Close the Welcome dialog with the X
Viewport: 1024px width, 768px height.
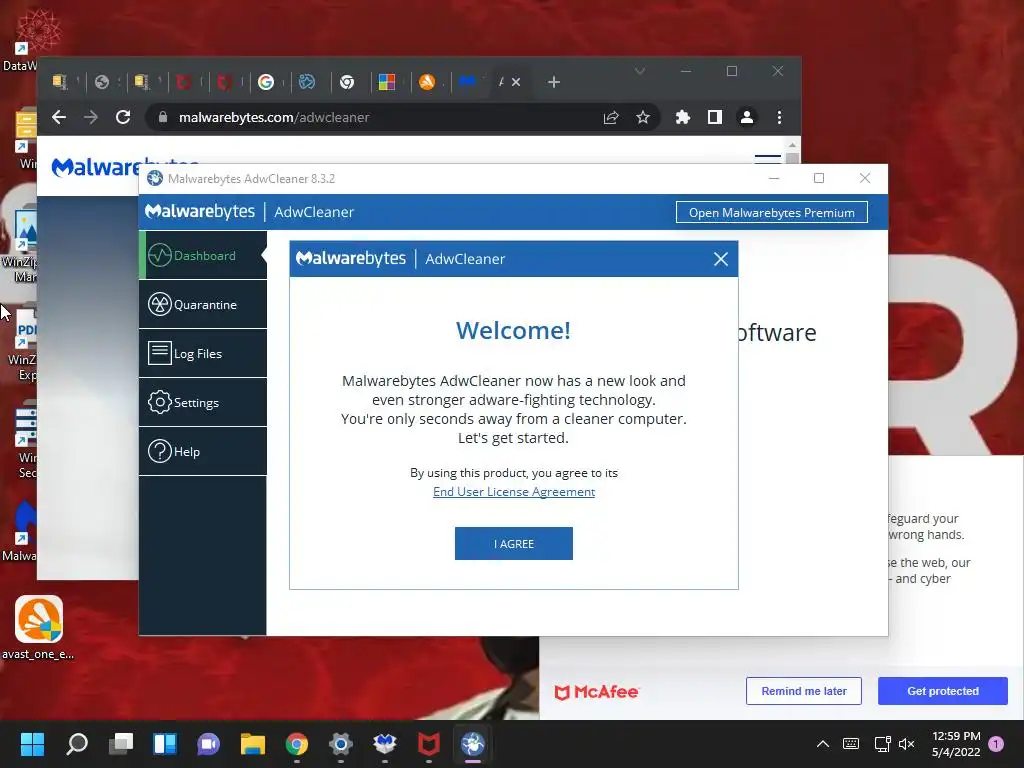(x=720, y=259)
